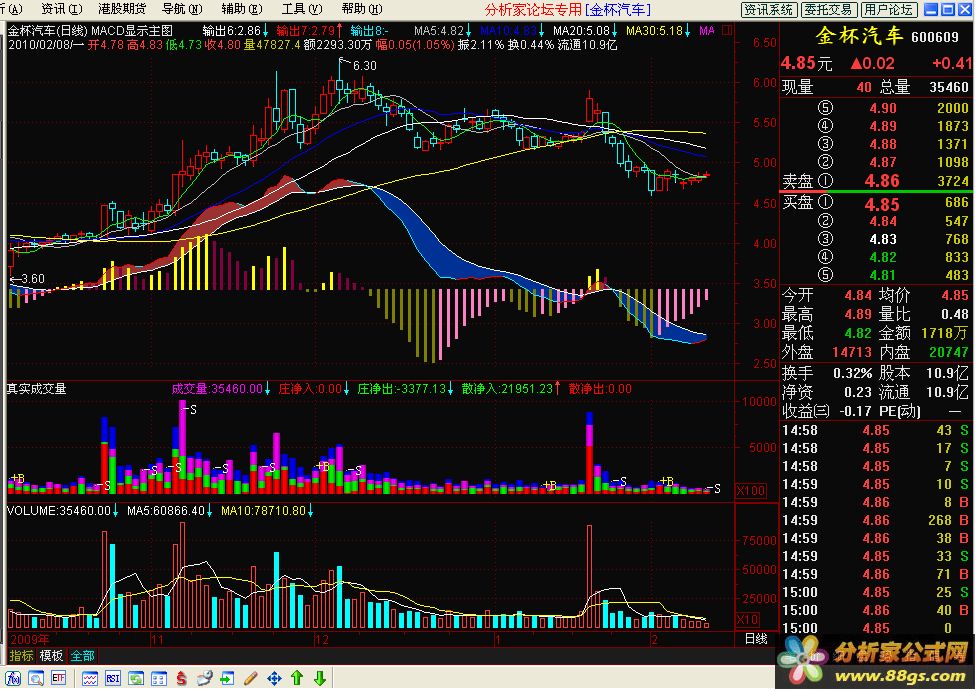Click the MA5:4.82 indicator label

point(439,31)
